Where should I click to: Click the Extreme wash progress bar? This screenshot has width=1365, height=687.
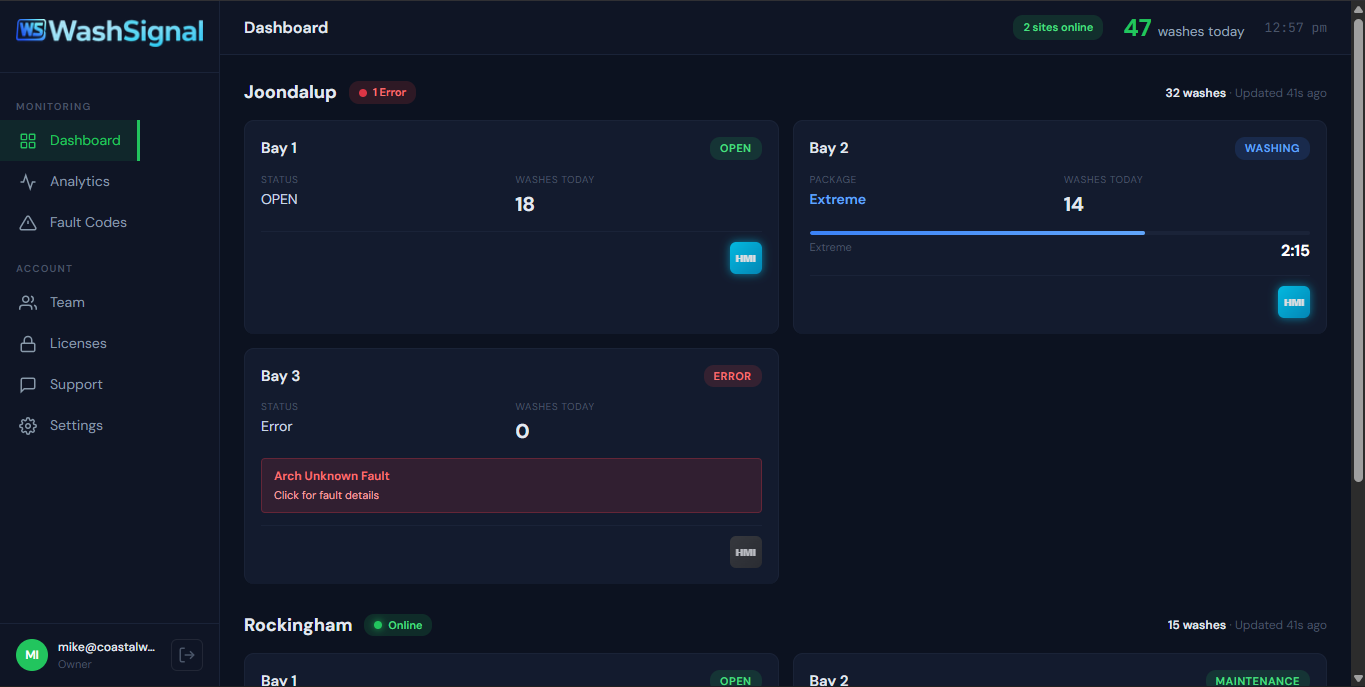tap(1059, 233)
